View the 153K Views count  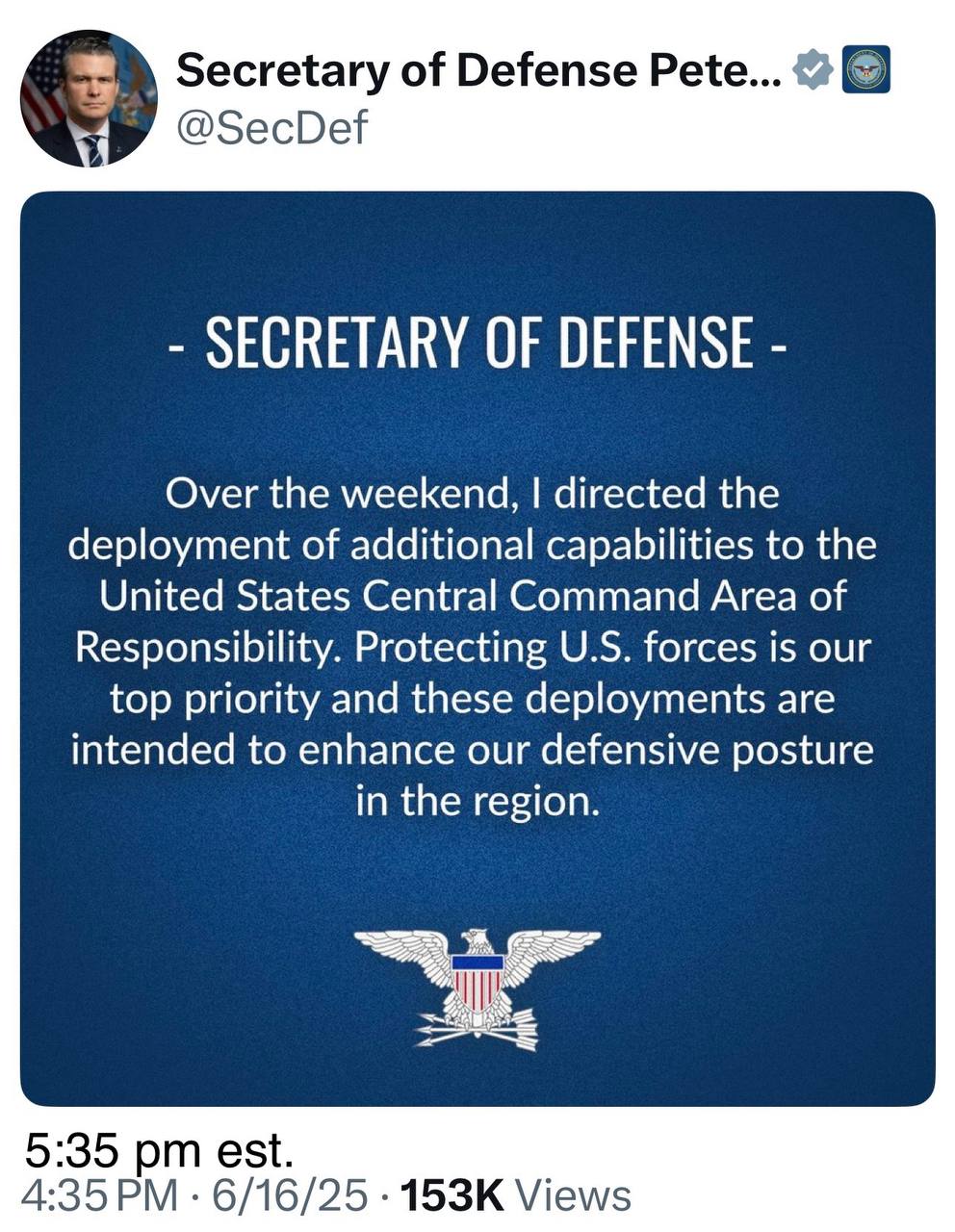[x=515, y=1195]
